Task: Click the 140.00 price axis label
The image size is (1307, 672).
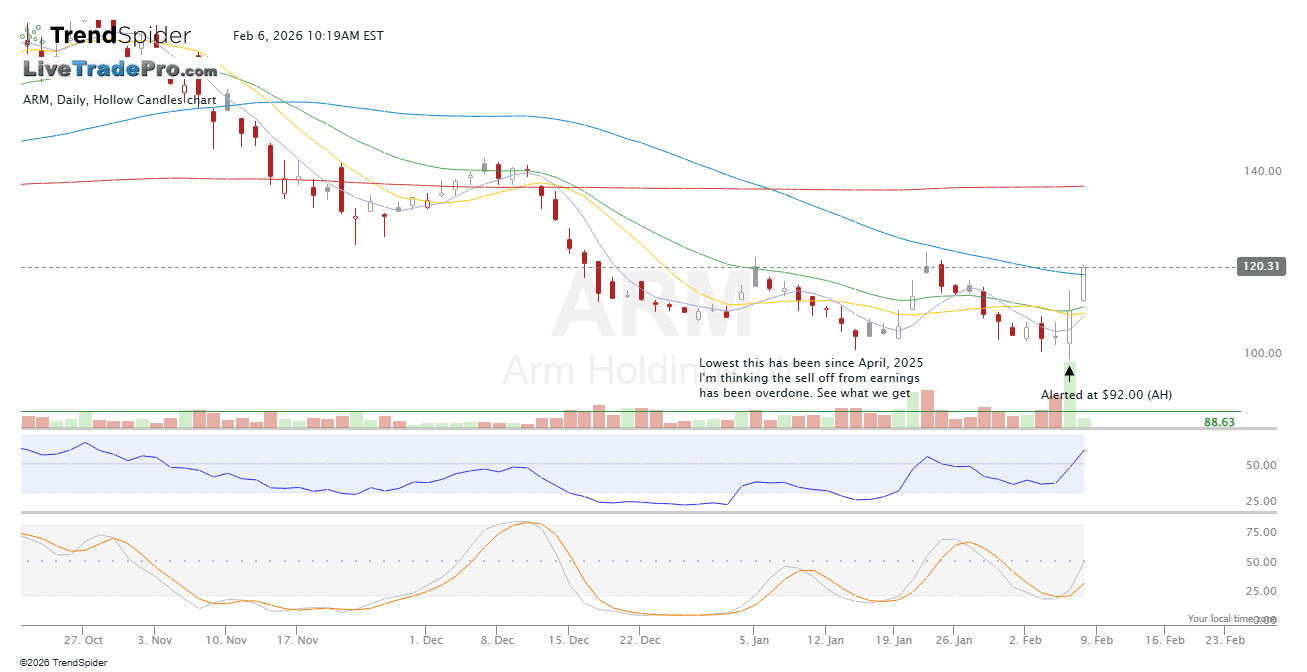Action: 1262,171
